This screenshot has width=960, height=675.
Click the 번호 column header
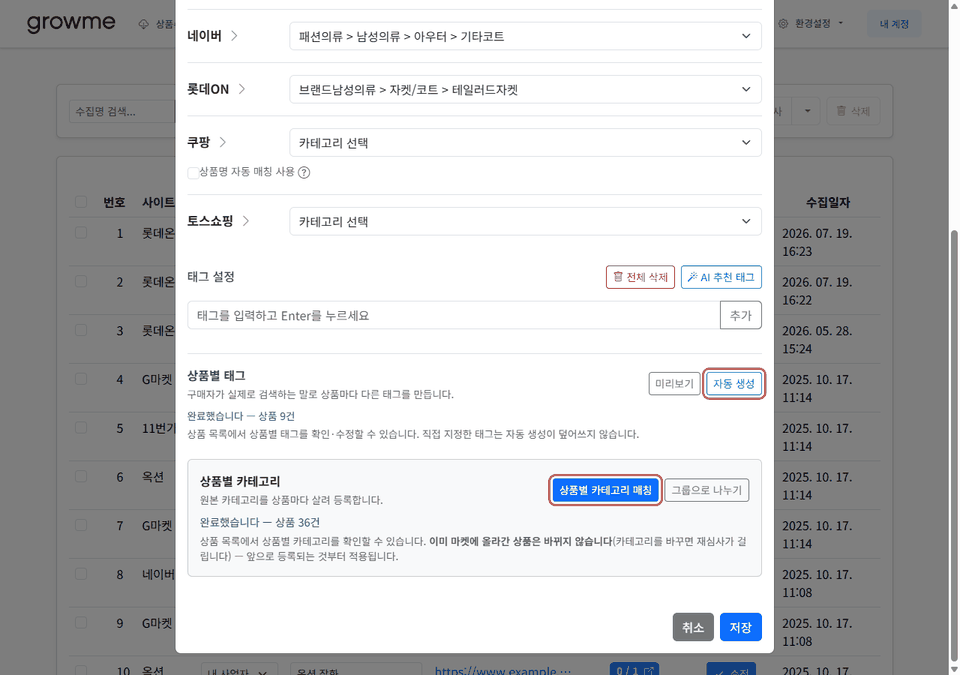[x=114, y=202]
